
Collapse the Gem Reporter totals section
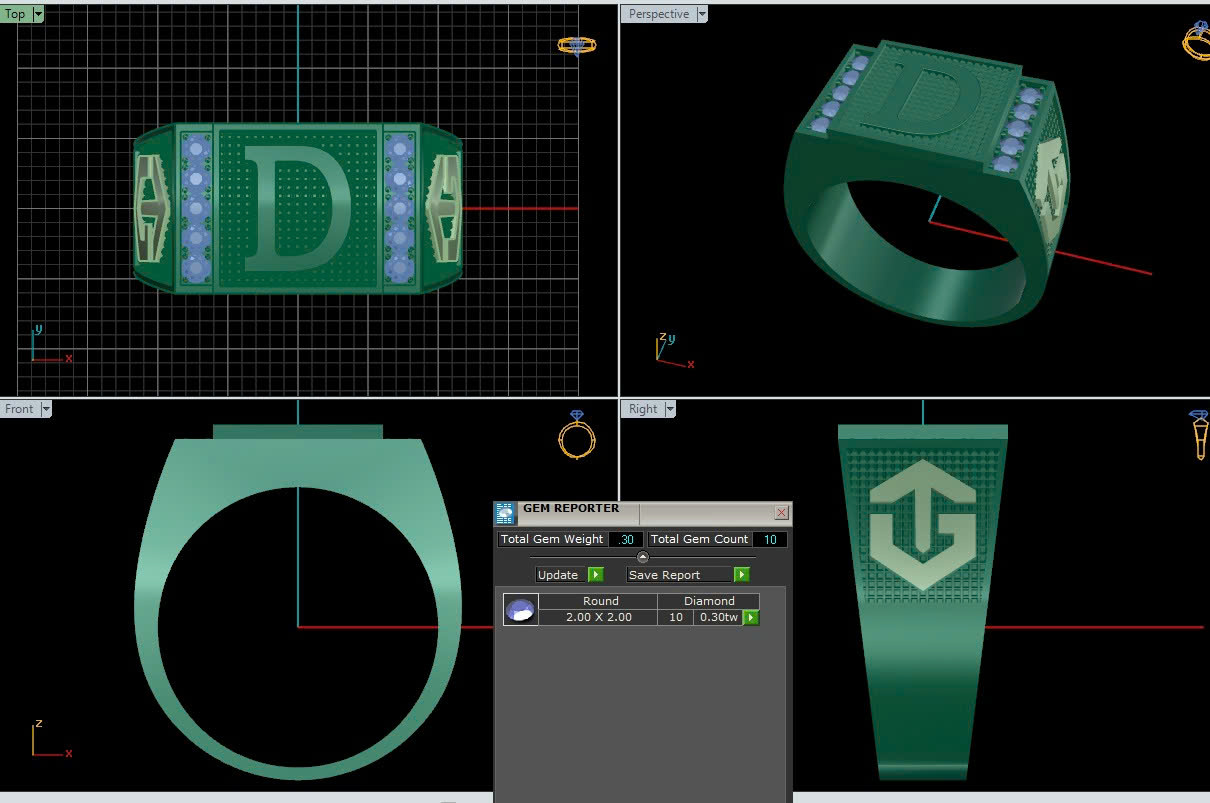click(x=643, y=557)
